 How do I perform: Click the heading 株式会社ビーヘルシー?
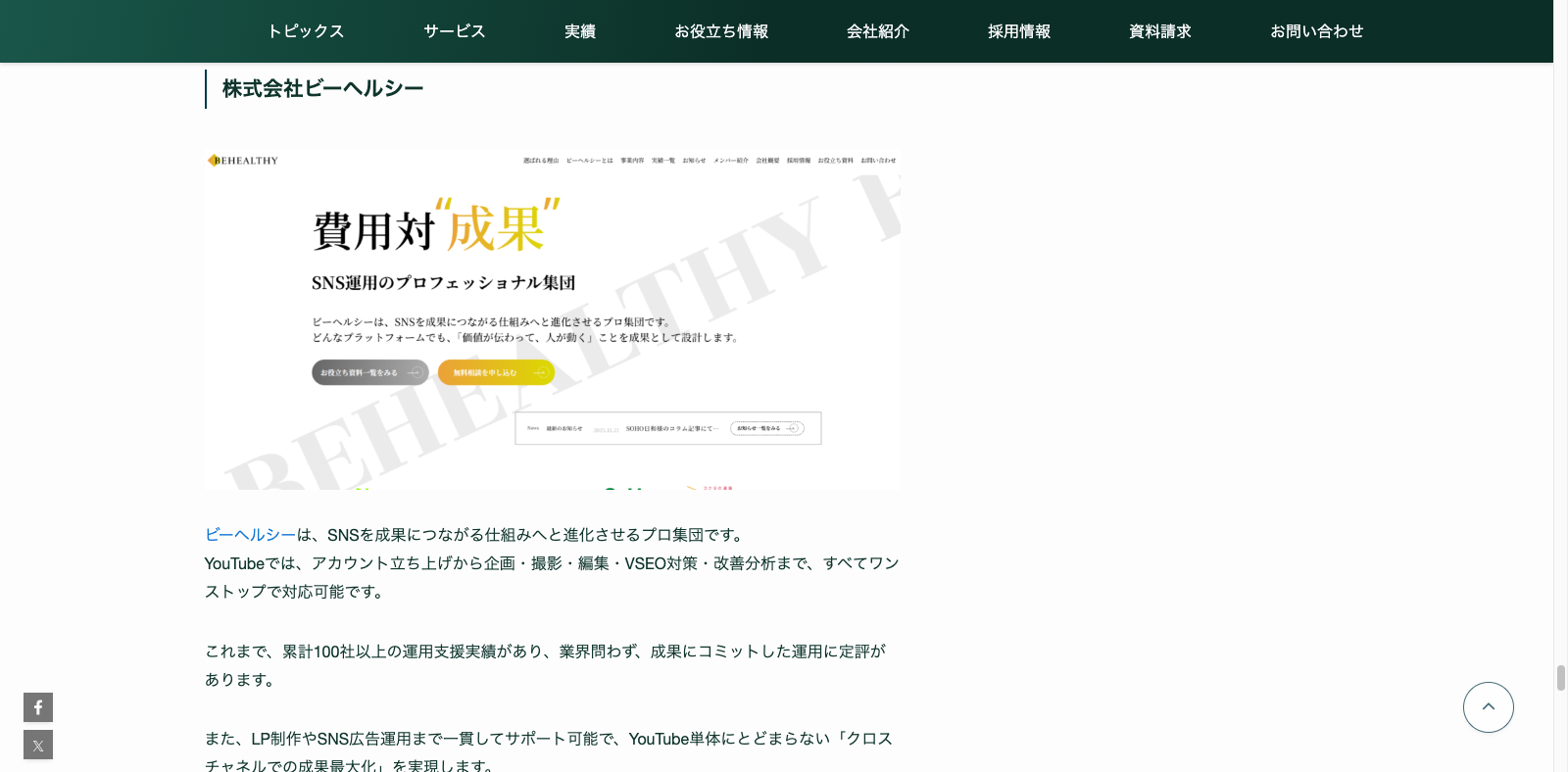tap(323, 88)
